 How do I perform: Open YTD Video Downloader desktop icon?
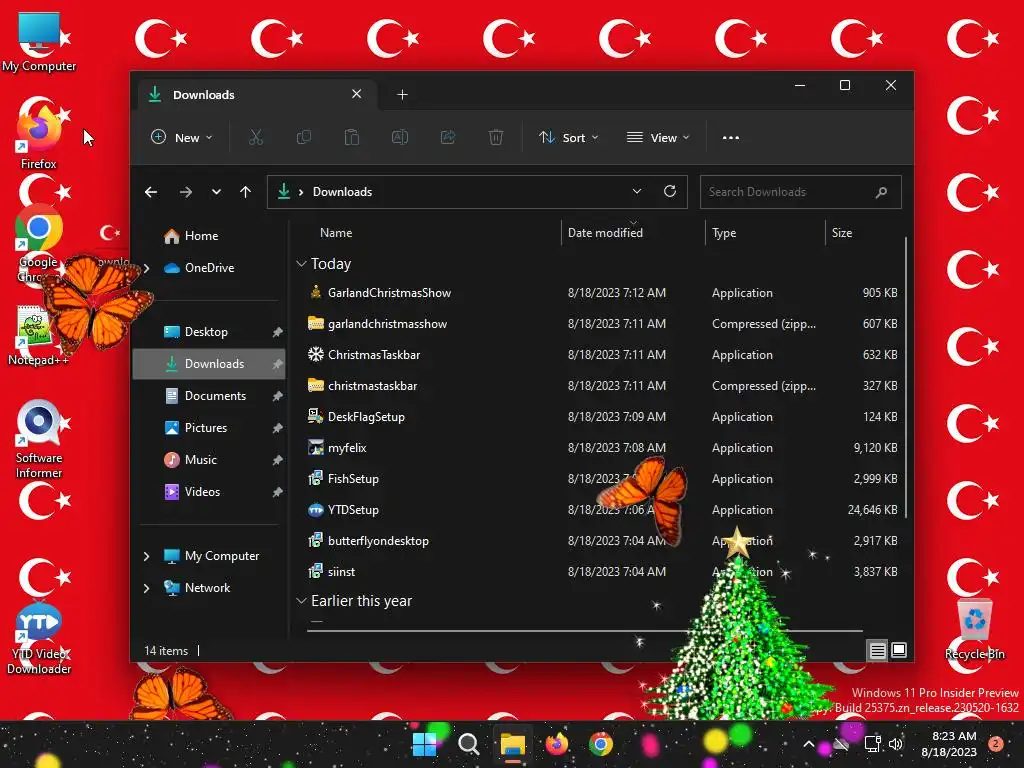[x=39, y=639]
